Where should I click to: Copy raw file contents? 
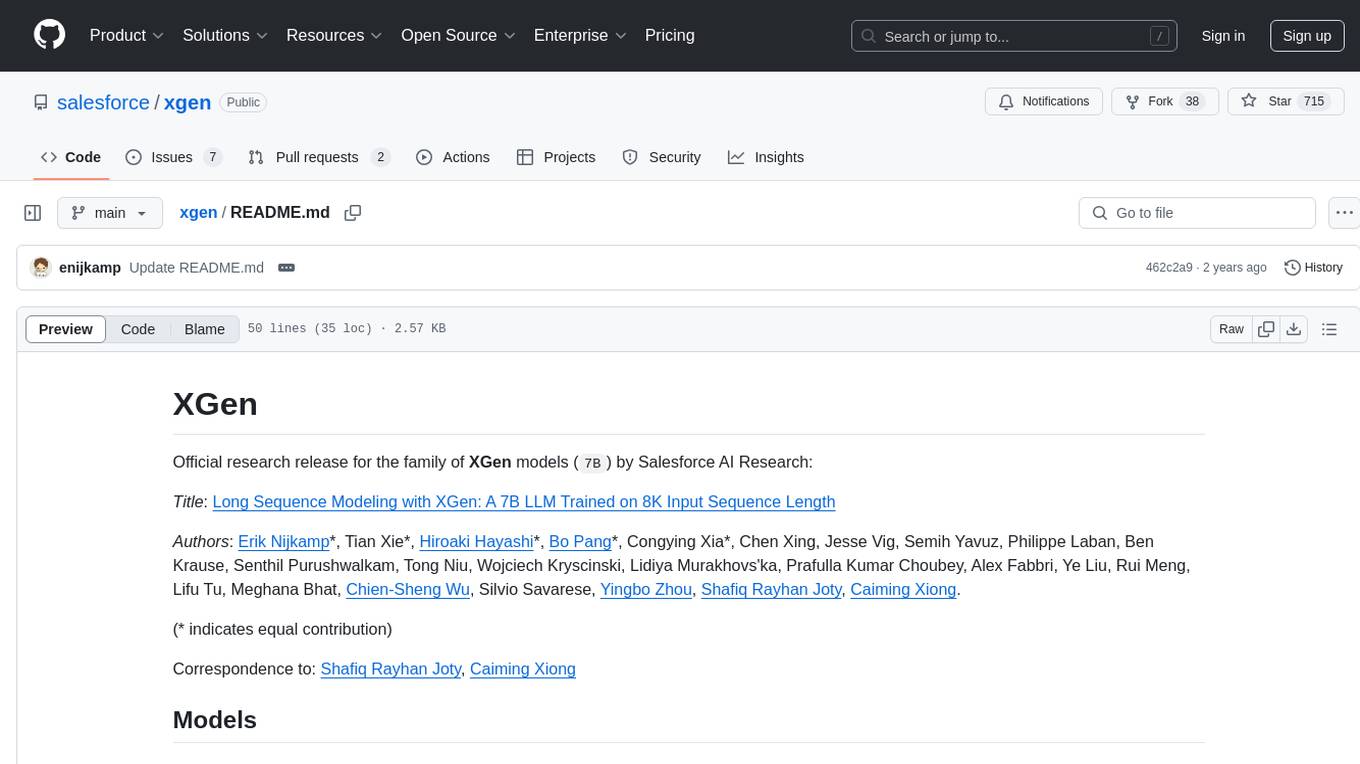pyautogui.click(x=1266, y=329)
